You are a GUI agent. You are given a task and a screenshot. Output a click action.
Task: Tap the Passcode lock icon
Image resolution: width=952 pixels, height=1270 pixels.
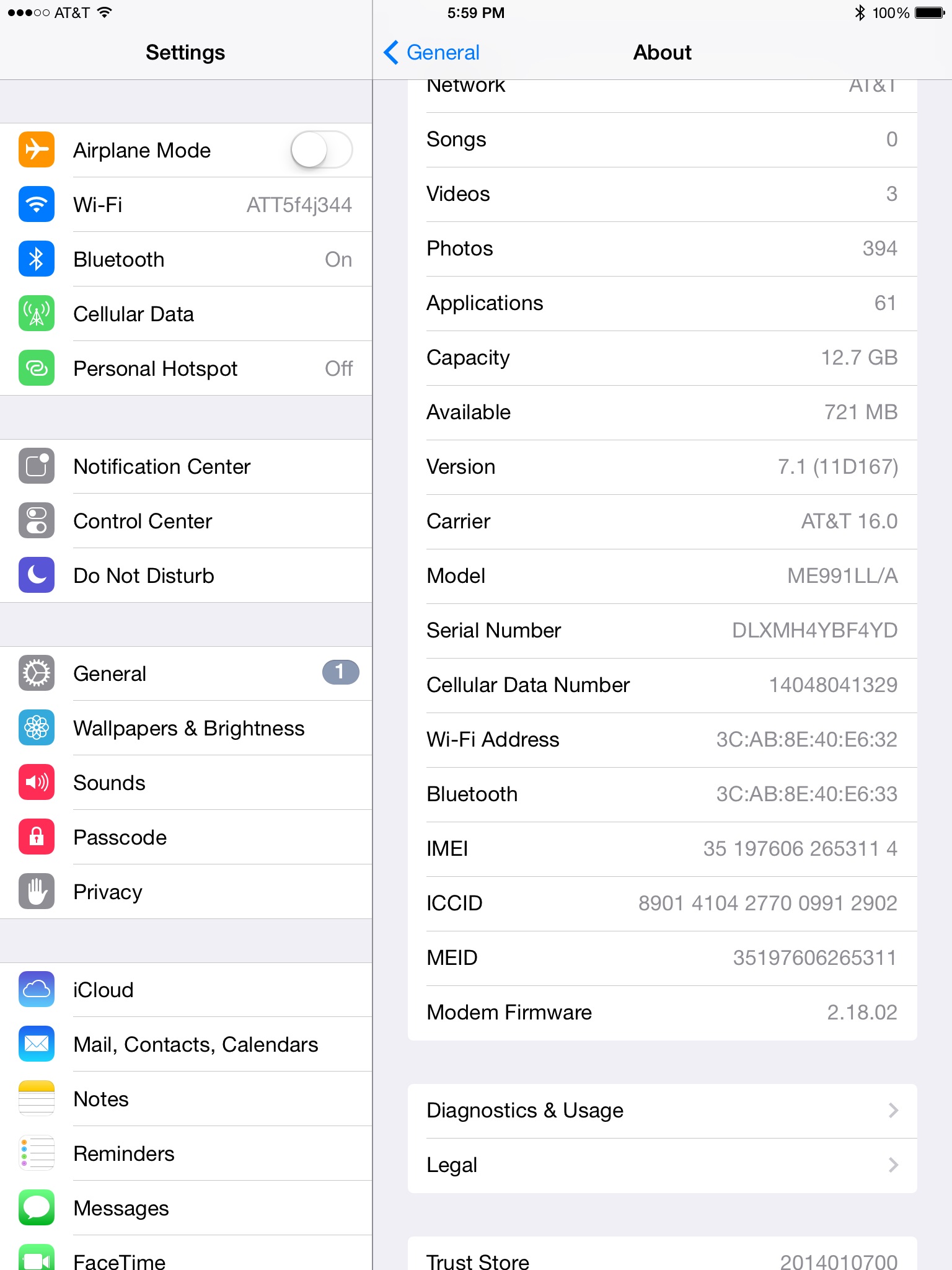[x=37, y=837]
